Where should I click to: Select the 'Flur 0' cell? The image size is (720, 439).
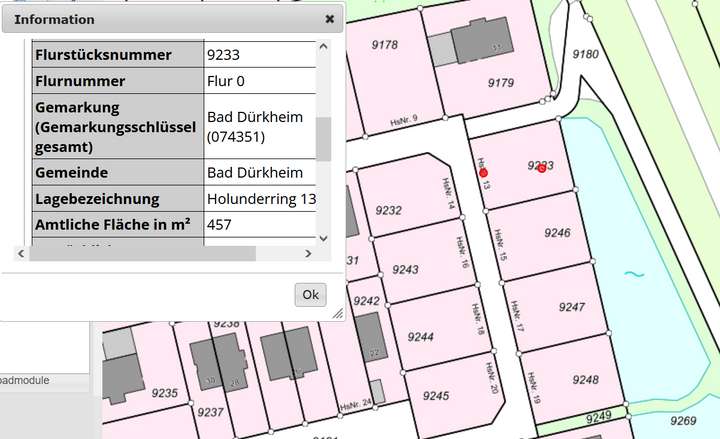coord(260,81)
